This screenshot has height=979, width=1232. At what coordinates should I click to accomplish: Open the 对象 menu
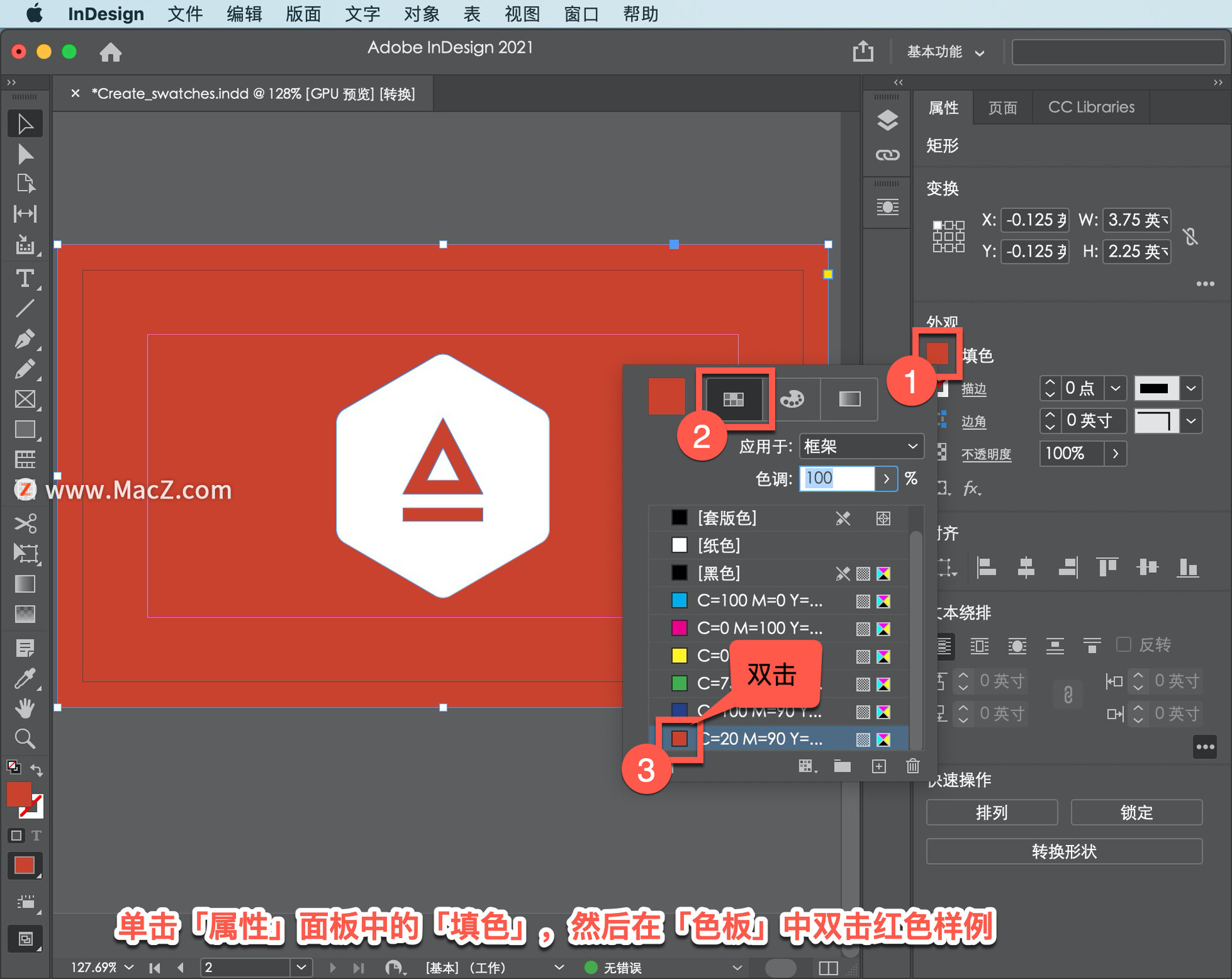(422, 13)
